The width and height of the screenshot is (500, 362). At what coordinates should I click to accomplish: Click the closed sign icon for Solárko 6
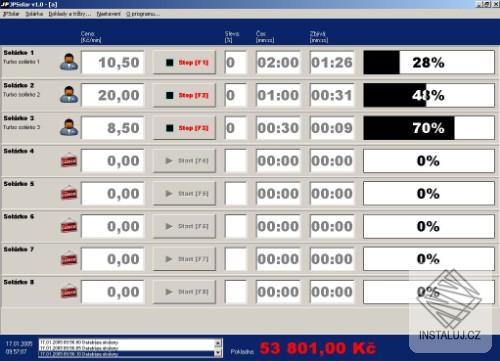(69, 226)
